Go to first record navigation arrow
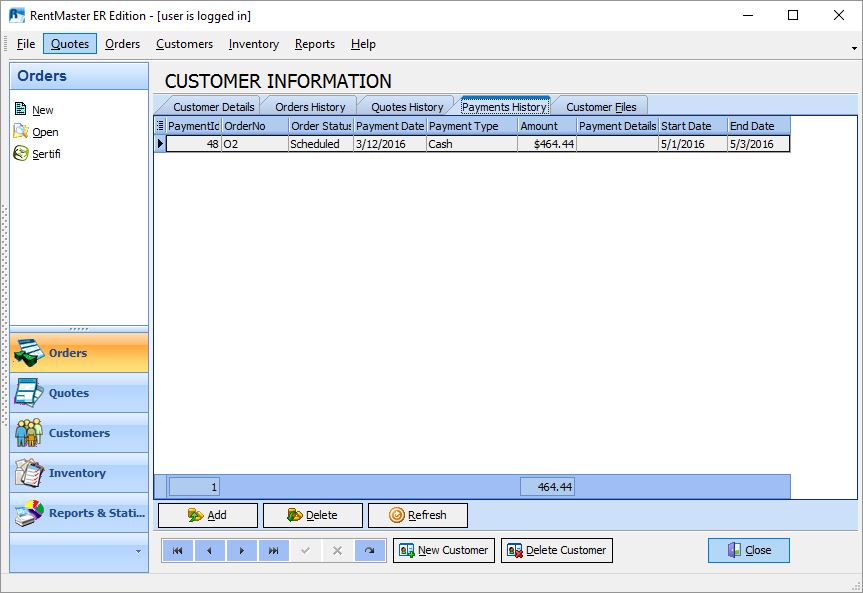 177,551
